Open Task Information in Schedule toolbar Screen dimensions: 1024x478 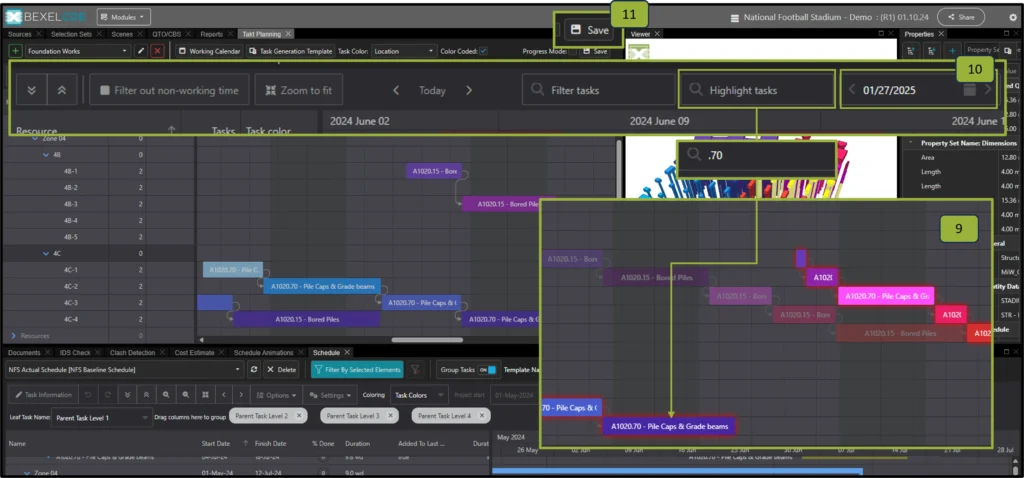point(44,395)
